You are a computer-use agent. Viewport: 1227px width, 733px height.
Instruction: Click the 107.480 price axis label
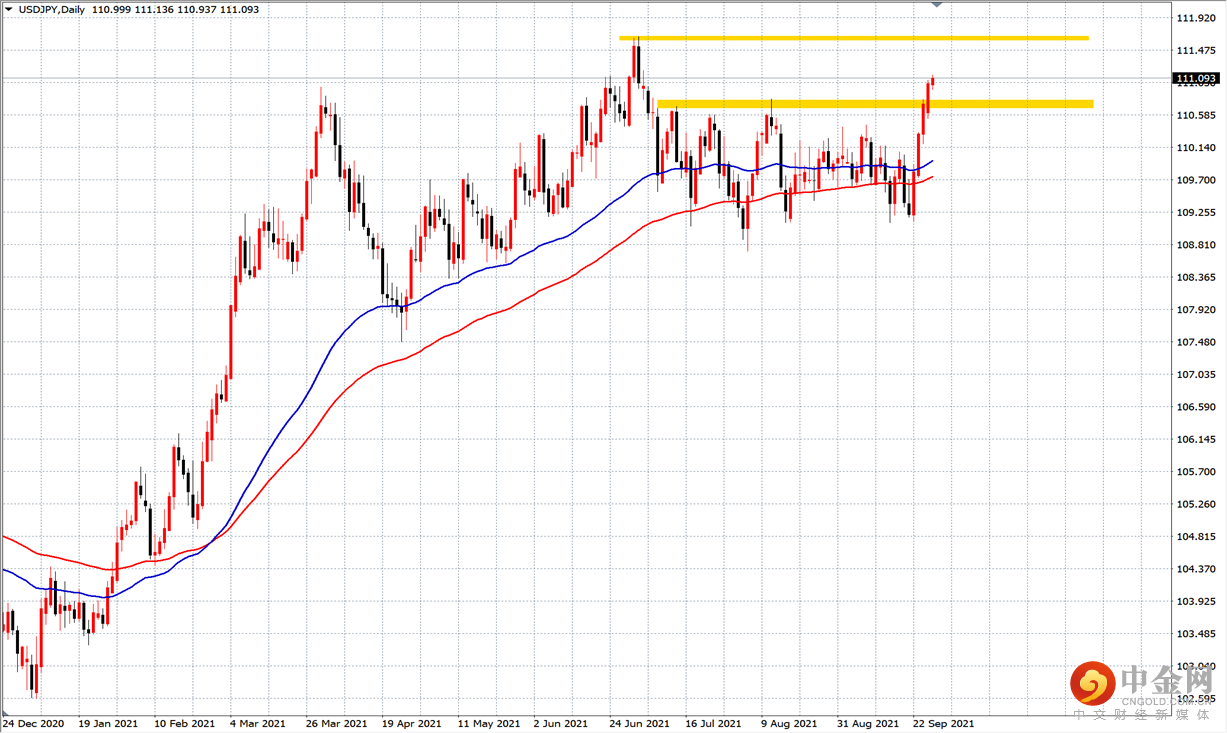(x=1196, y=342)
